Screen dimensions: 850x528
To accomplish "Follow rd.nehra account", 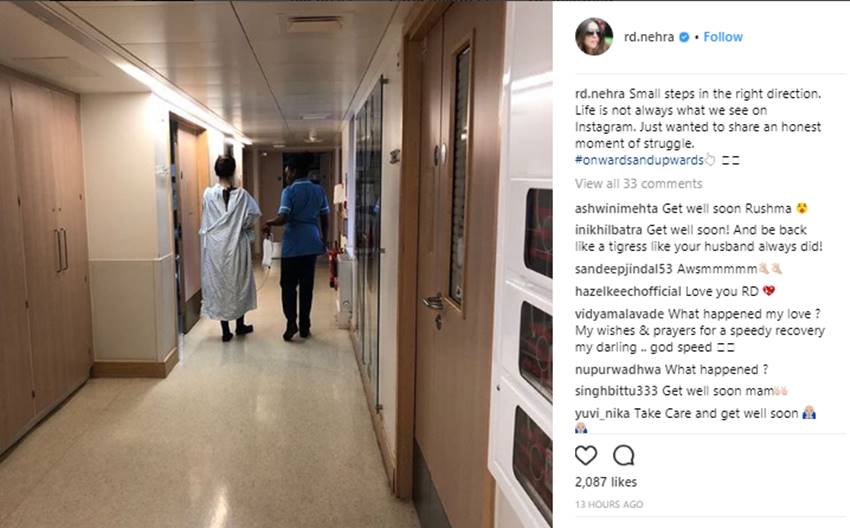I will [723, 37].
